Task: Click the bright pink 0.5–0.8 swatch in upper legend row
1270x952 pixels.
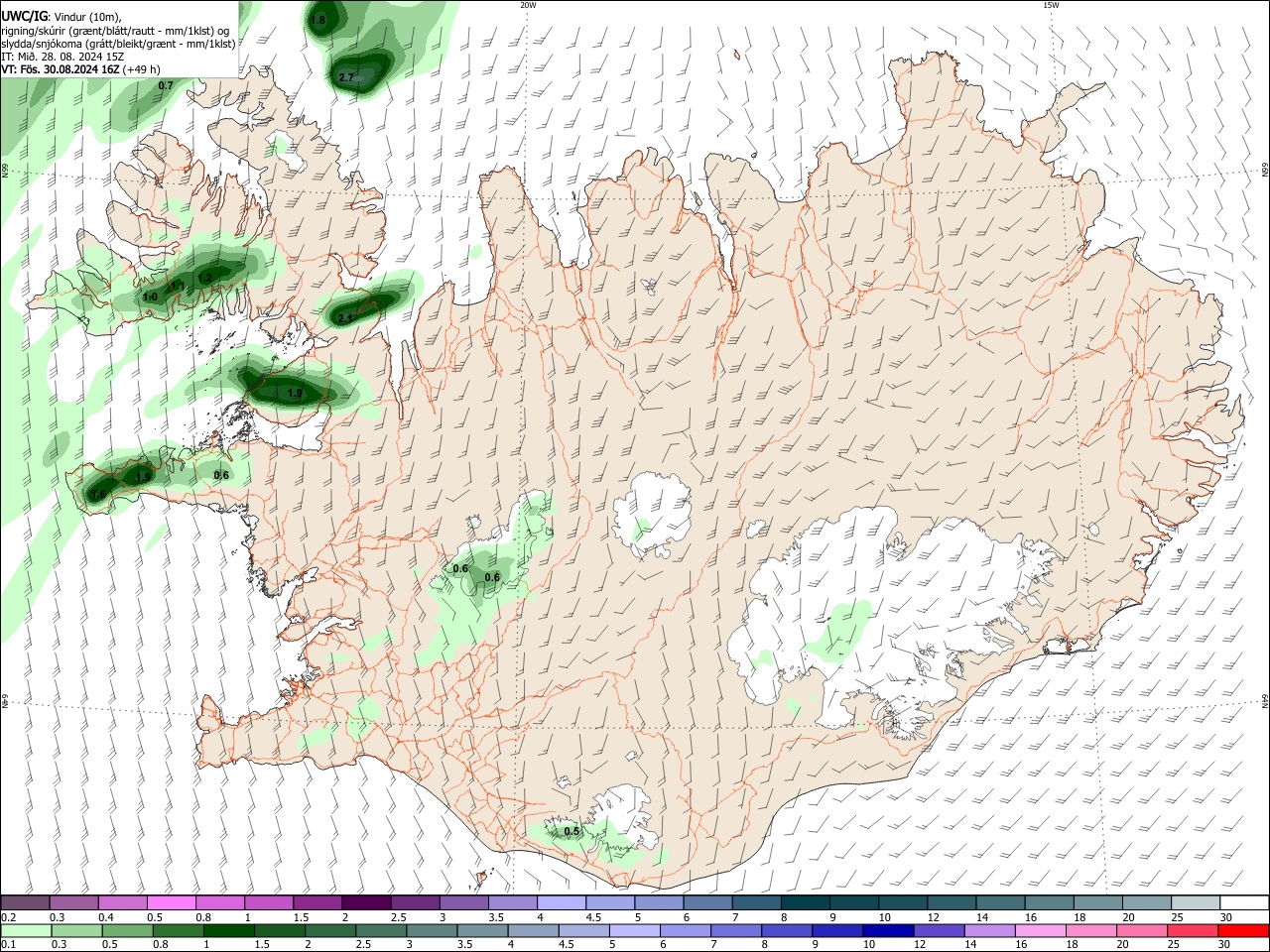Action: coord(172,902)
